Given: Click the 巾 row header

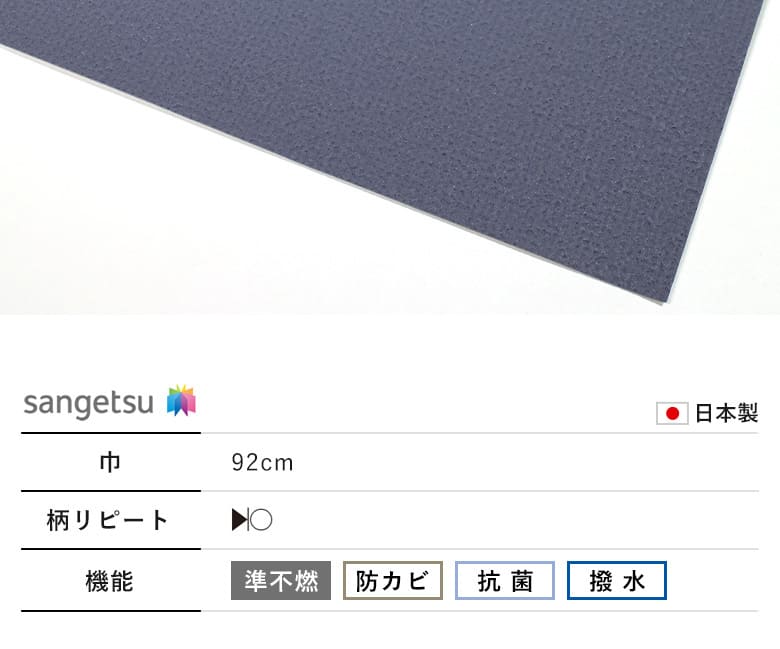Looking at the screenshot, I should 110,463.
